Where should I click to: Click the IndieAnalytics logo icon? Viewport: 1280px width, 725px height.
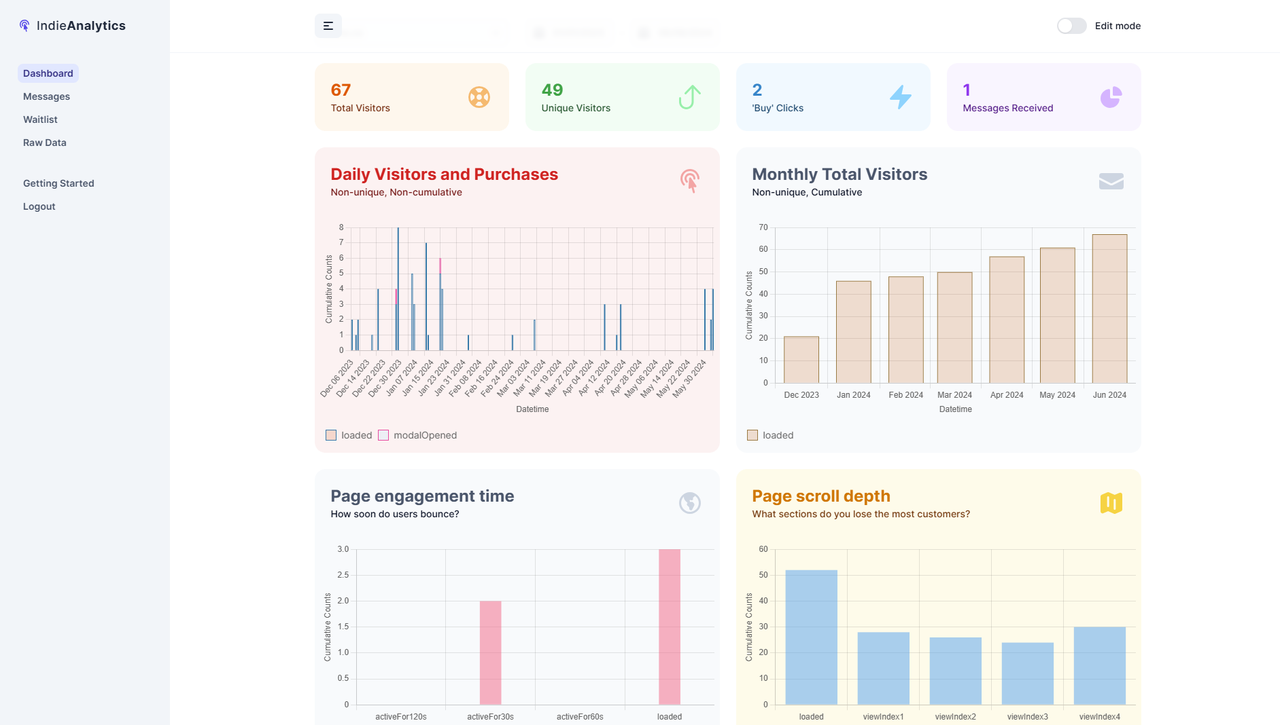[24, 25]
